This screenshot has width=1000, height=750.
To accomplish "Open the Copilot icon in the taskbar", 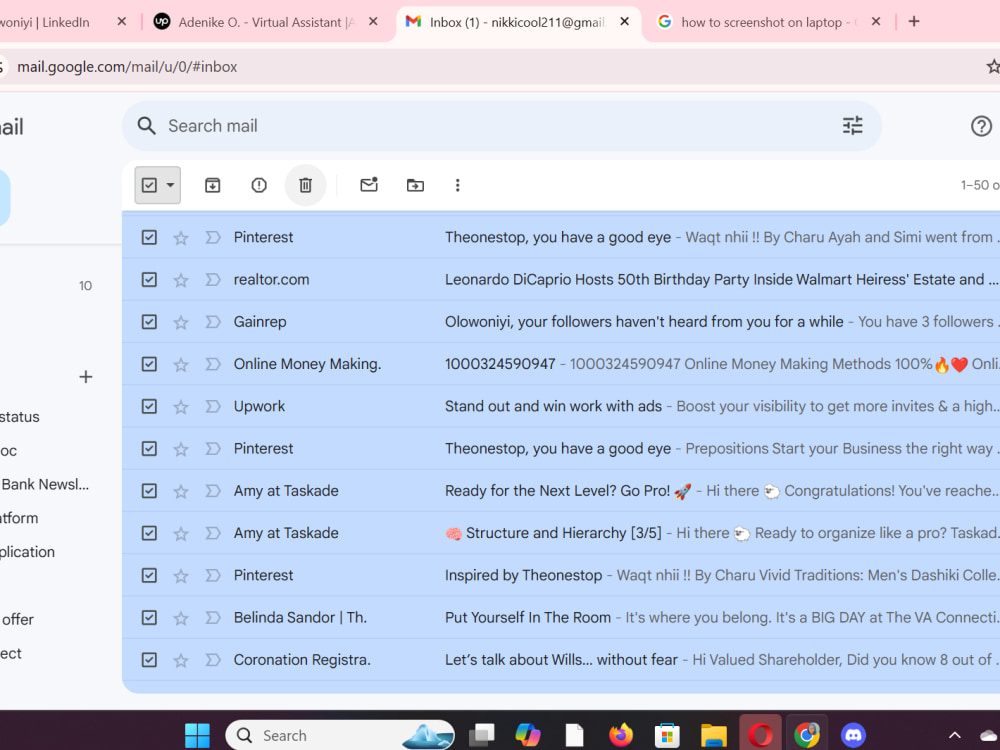I will 527,735.
